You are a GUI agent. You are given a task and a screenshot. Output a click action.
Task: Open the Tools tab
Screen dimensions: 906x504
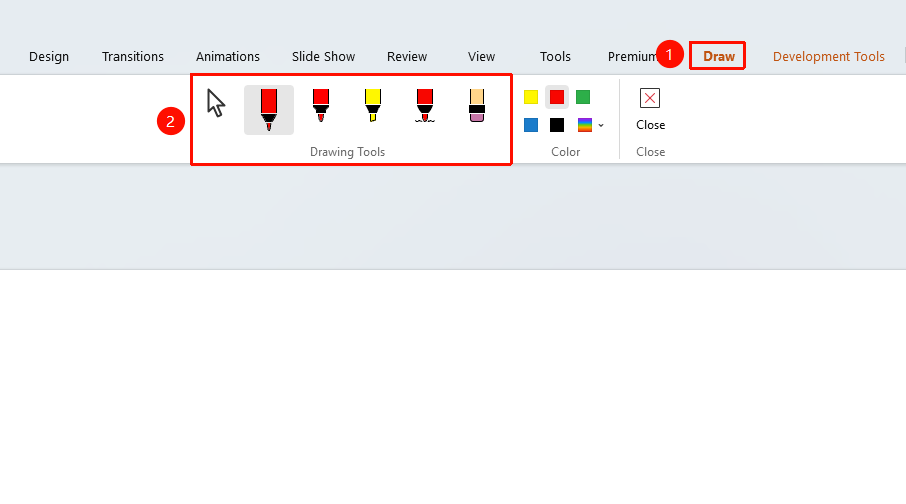click(555, 57)
